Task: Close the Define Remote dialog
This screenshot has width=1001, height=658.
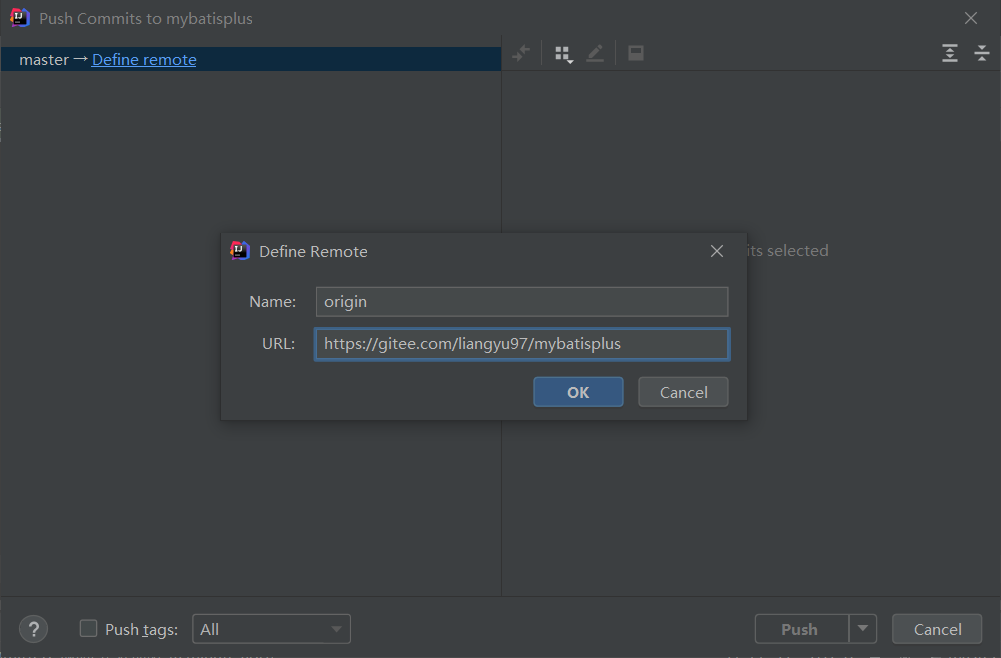Action: coord(717,251)
